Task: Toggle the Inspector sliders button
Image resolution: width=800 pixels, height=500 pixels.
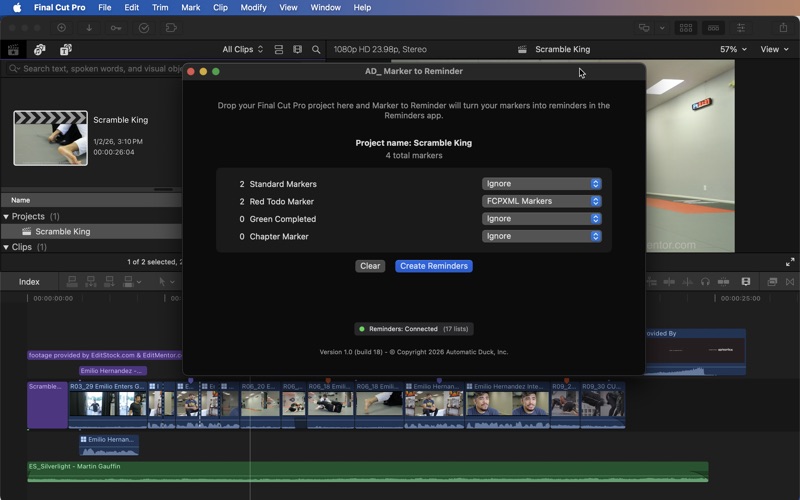Action: 741,28
